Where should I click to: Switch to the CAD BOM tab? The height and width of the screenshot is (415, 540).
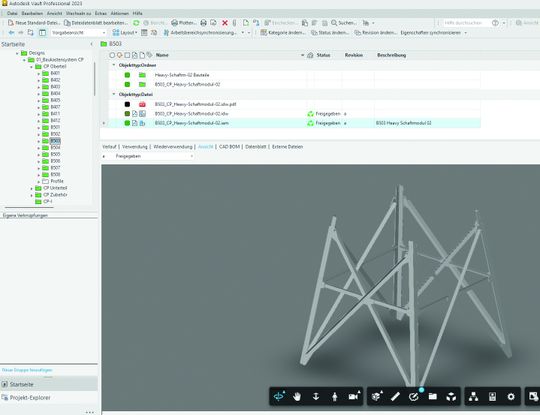point(229,147)
